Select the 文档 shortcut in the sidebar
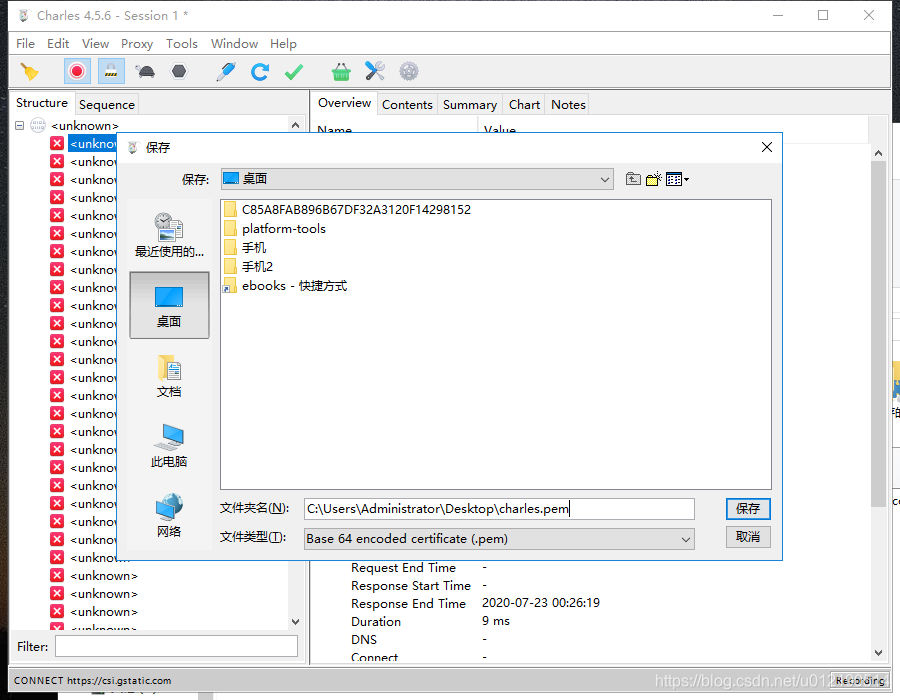The width and height of the screenshot is (900, 700). (169, 376)
